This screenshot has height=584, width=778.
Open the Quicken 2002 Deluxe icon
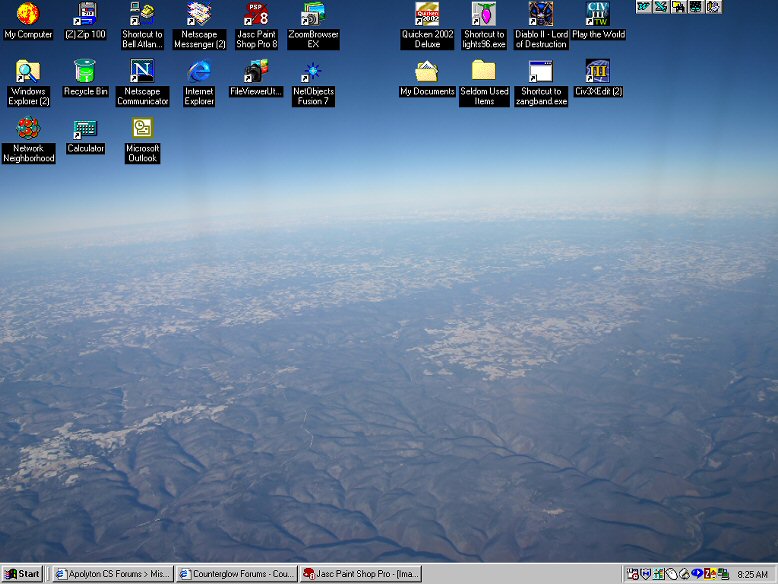click(427, 14)
